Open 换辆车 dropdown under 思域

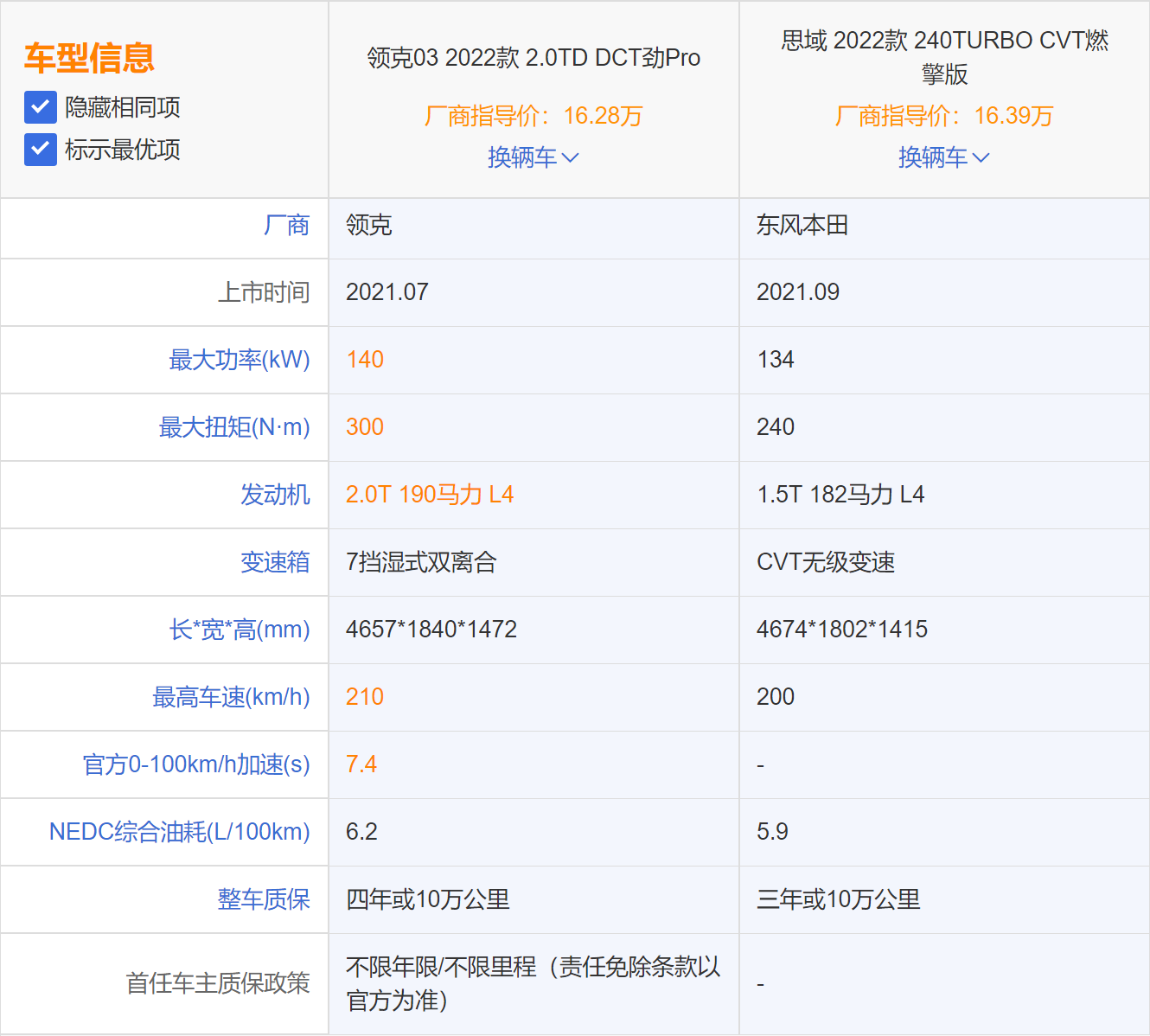point(944,157)
